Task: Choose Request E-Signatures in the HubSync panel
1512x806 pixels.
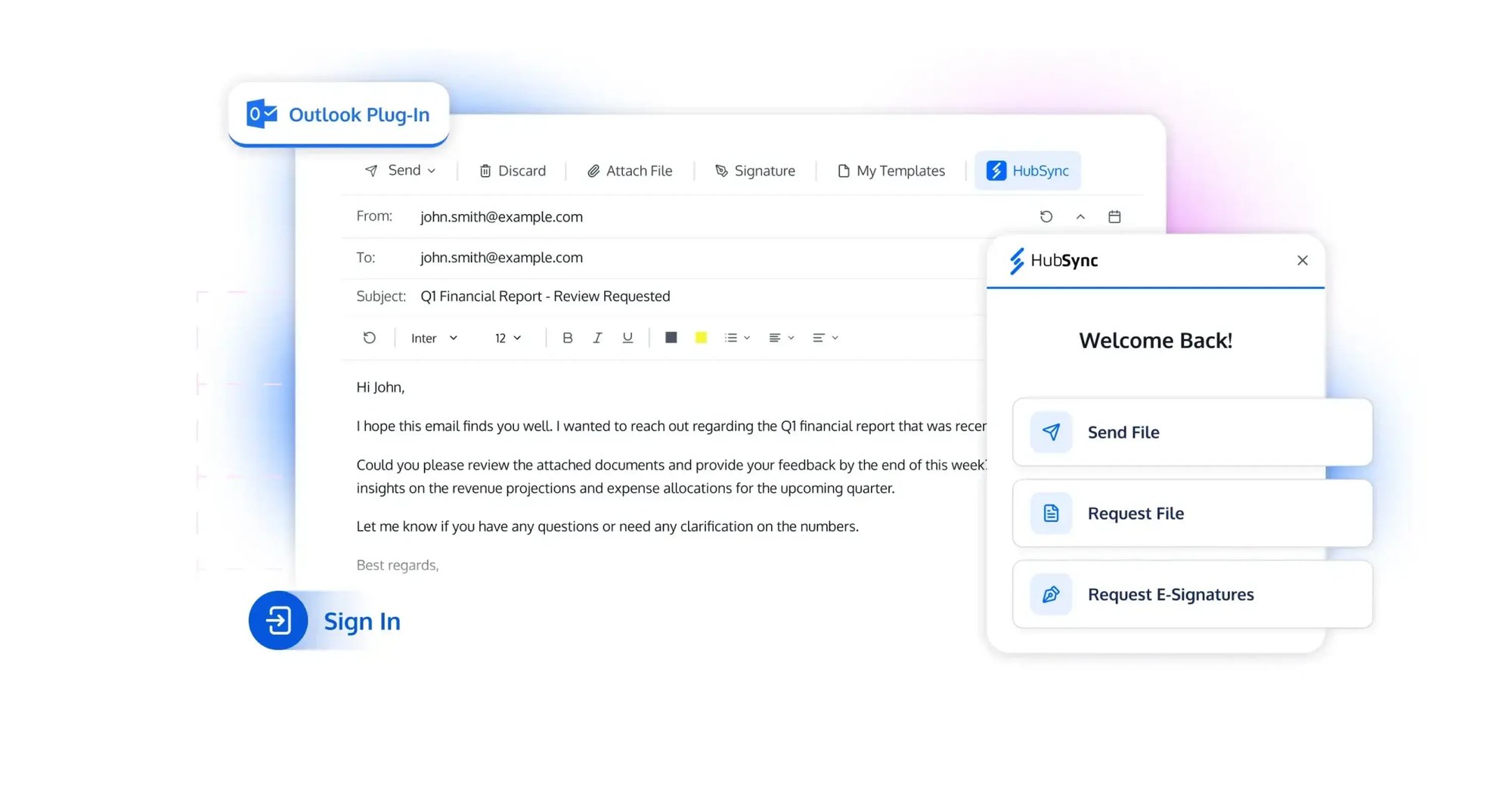Action: (x=1191, y=594)
